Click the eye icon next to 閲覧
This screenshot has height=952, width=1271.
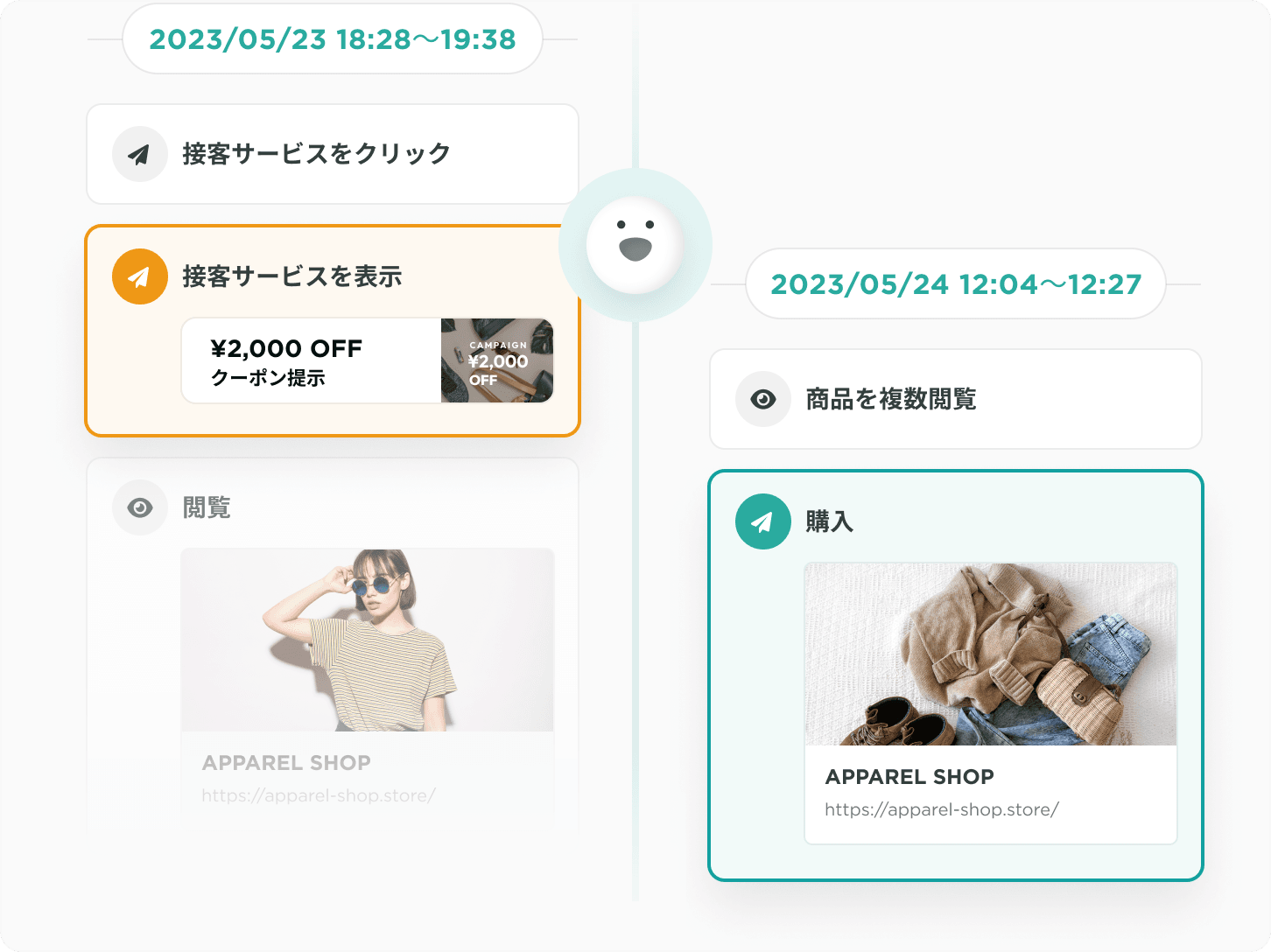[x=140, y=507]
